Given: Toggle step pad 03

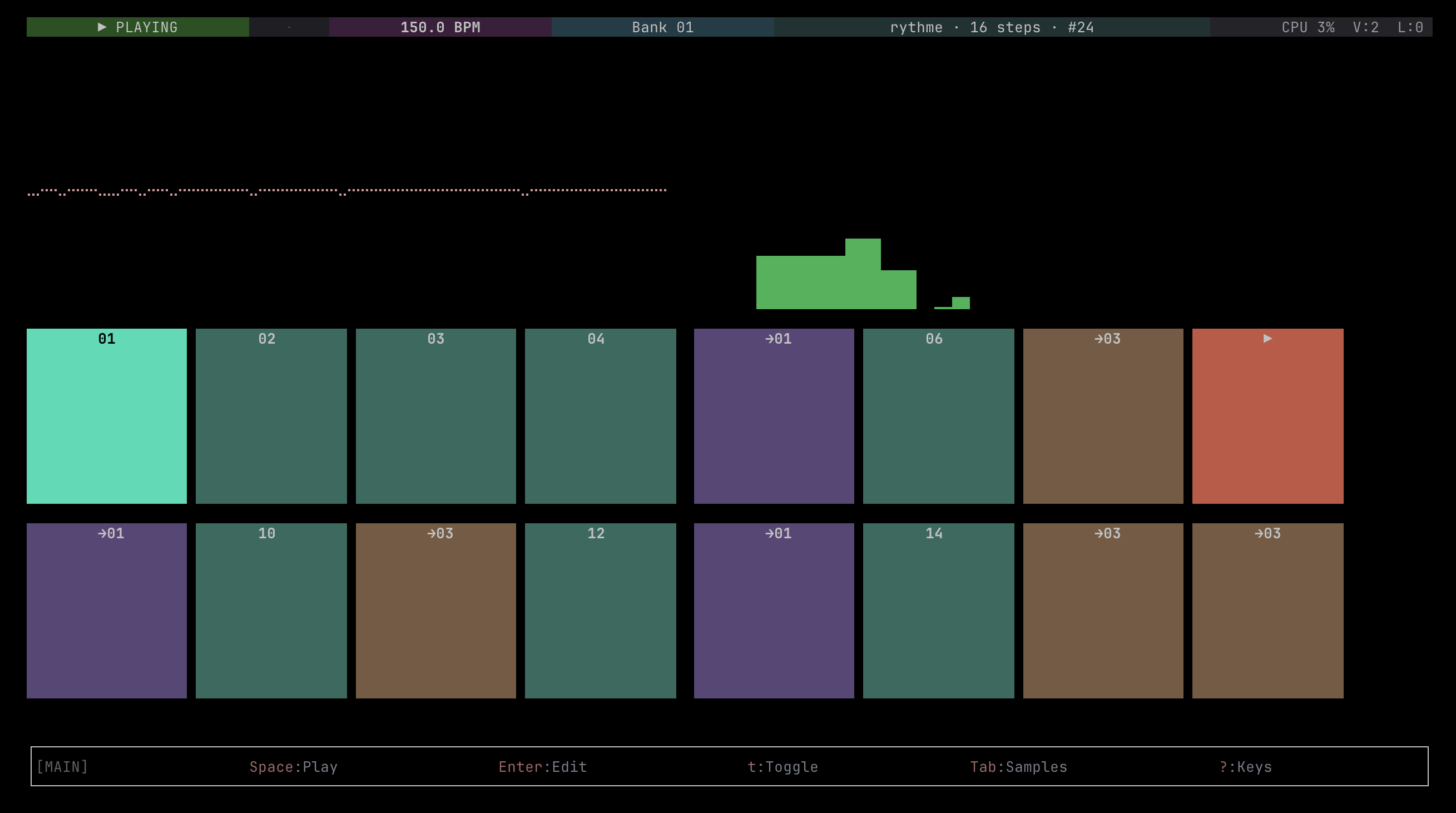Looking at the screenshot, I should tap(435, 416).
